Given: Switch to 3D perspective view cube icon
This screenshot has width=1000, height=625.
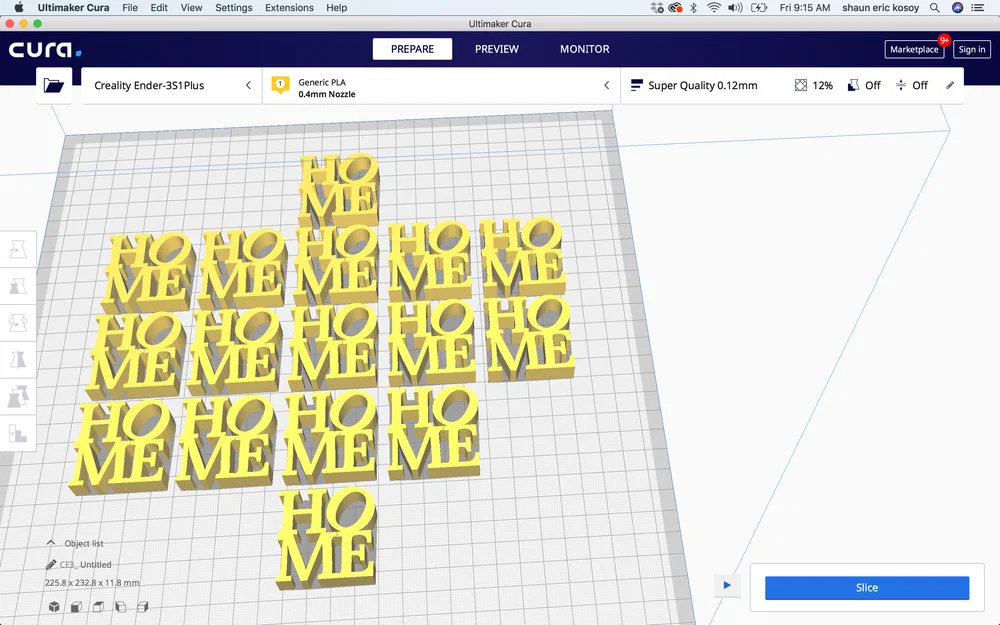Looking at the screenshot, I should [x=54, y=607].
